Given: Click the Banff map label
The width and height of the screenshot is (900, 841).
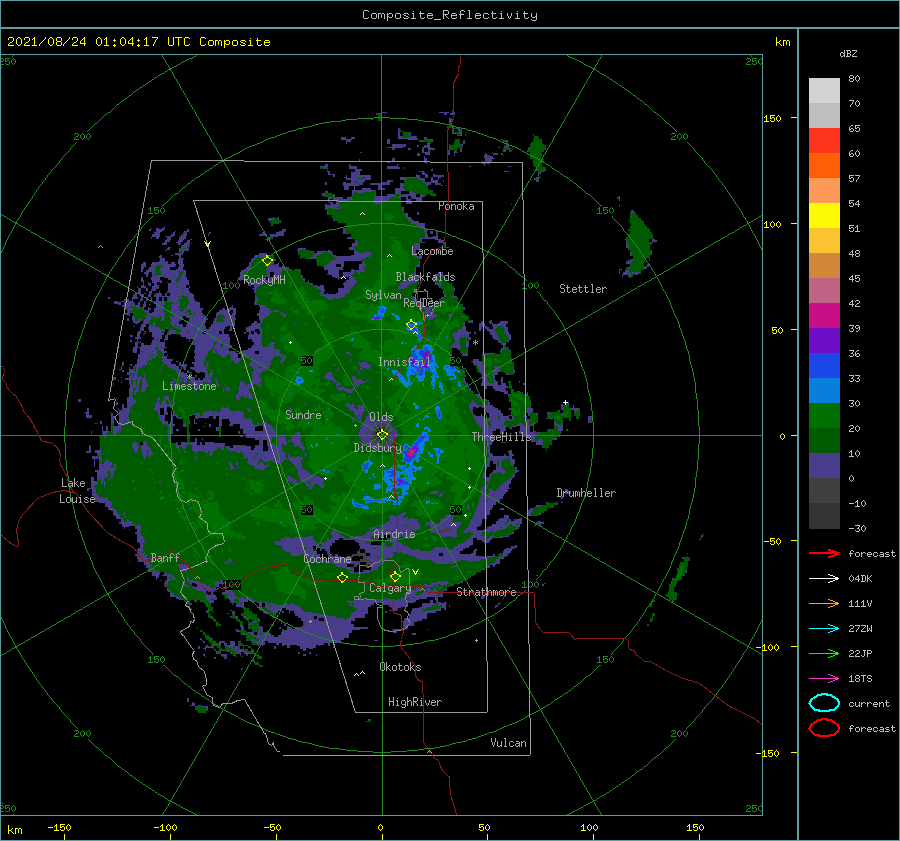Looking at the screenshot, I should tap(165, 558).
